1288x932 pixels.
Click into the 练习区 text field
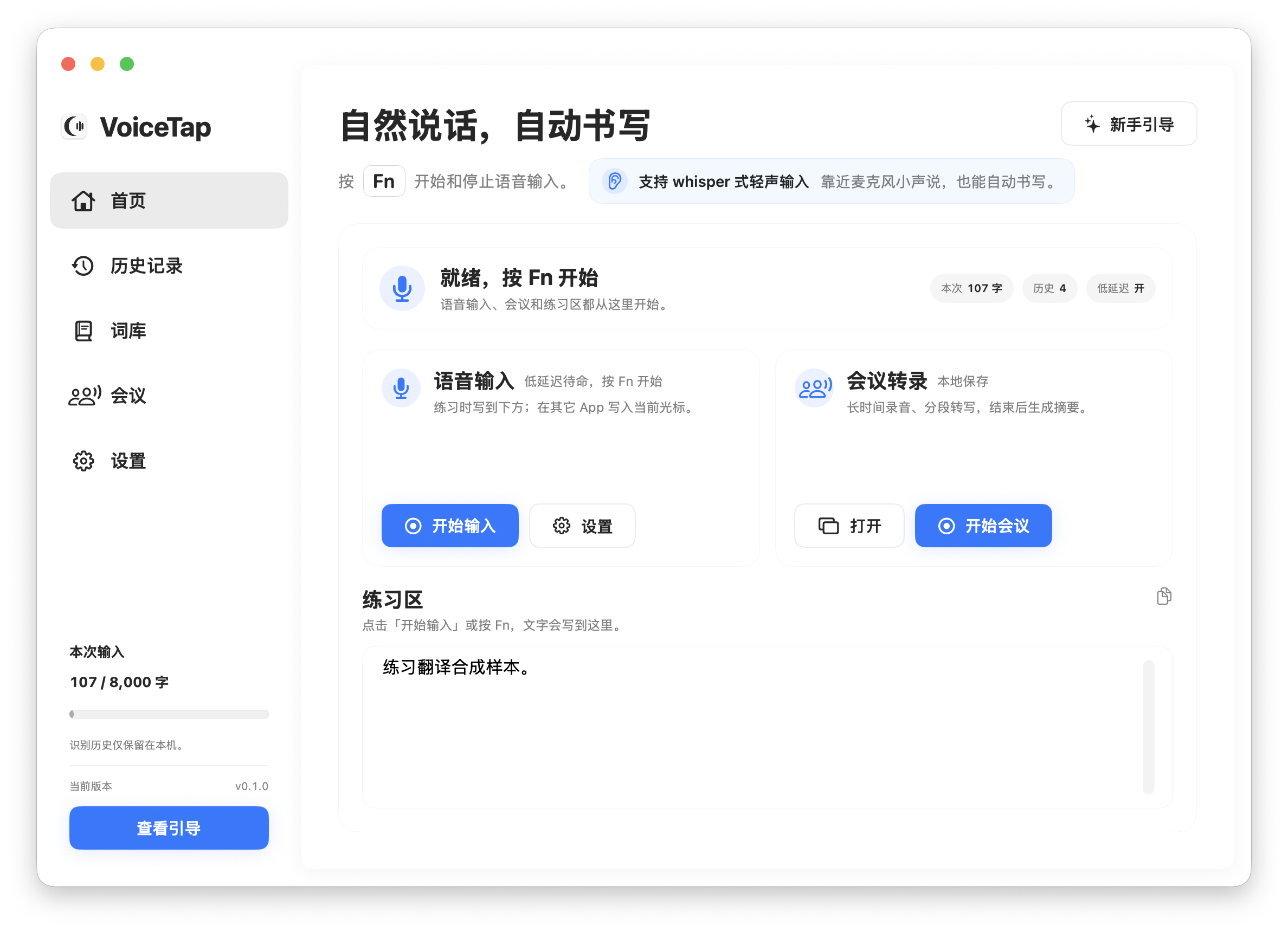click(x=767, y=727)
